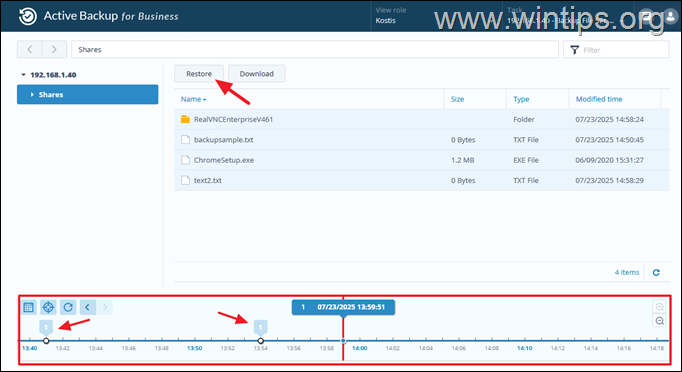Select the text2.txt file icon
Viewport: 682px width, 372px height.
tap(185, 180)
